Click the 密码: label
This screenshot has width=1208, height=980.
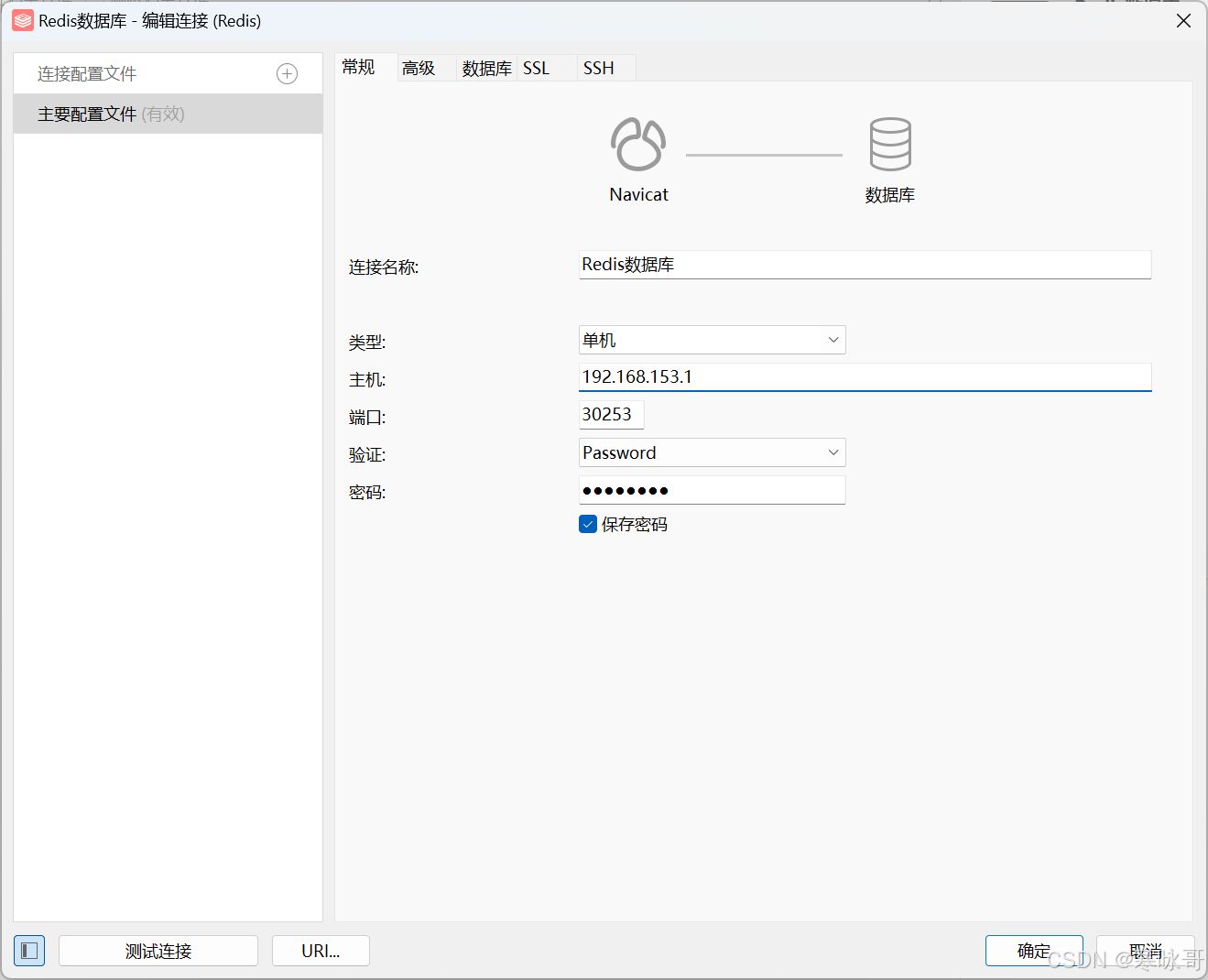pyautogui.click(x=367, y=492)
